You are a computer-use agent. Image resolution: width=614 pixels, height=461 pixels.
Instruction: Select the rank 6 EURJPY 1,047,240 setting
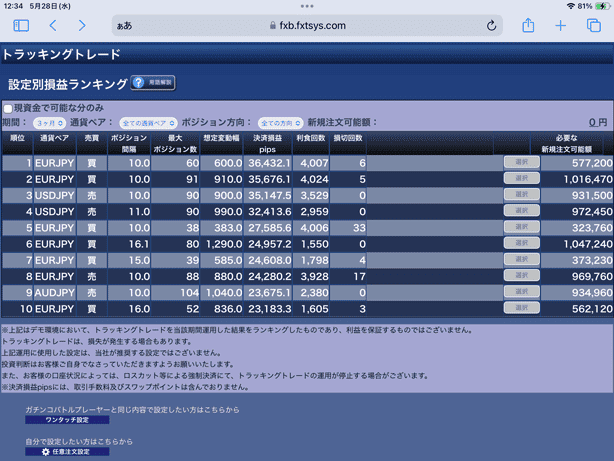pyautogui.click(x=522, y=243)
